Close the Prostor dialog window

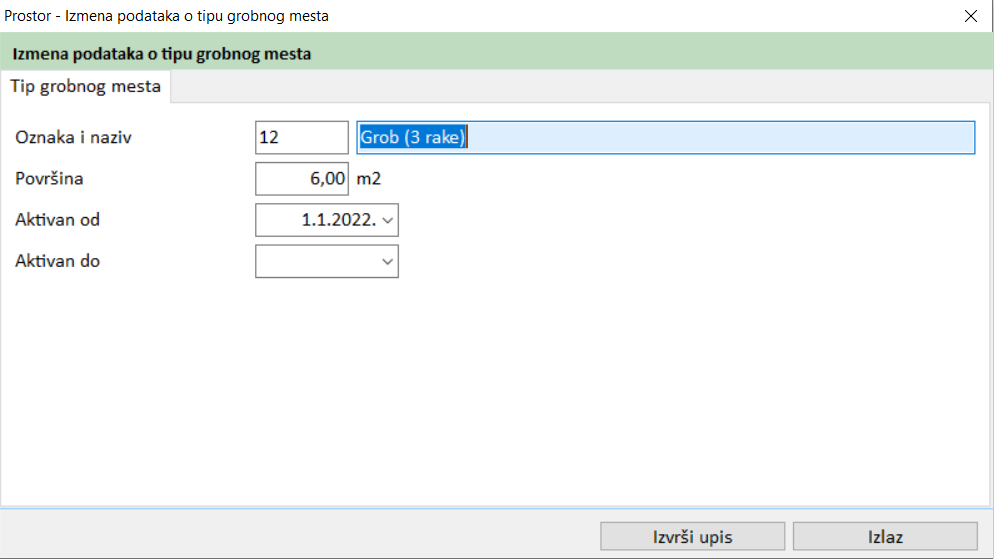(970, 16)
